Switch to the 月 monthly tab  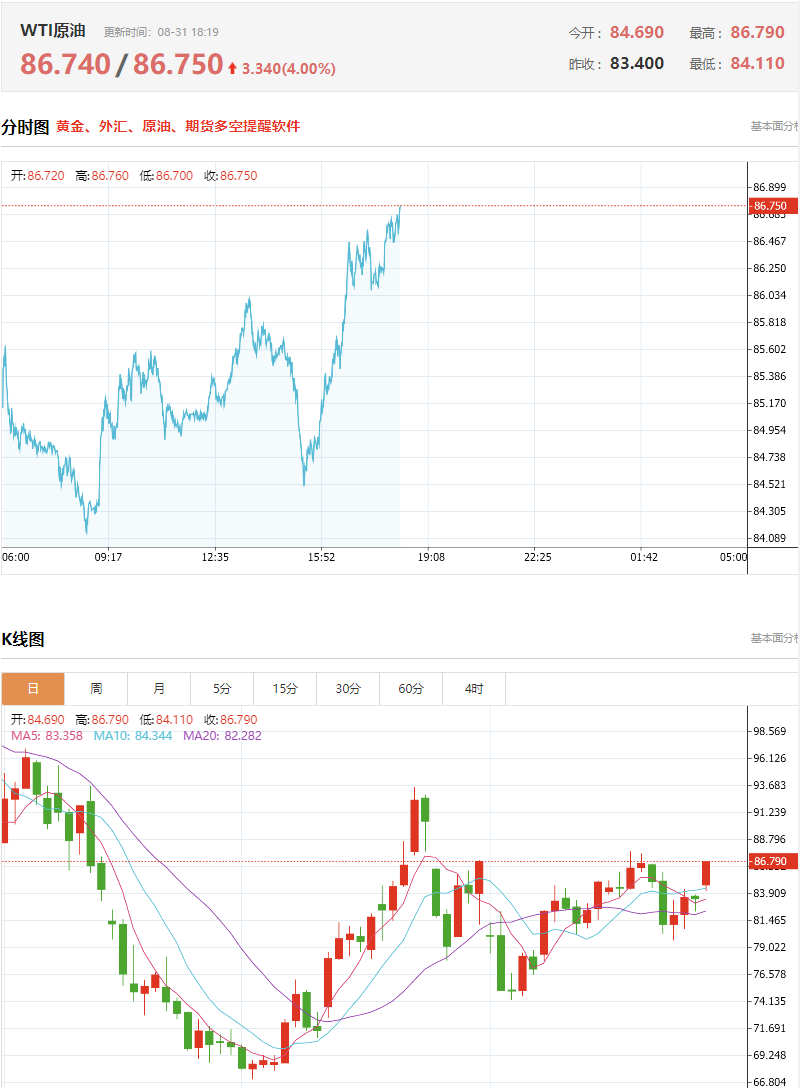tap(159, 688)
